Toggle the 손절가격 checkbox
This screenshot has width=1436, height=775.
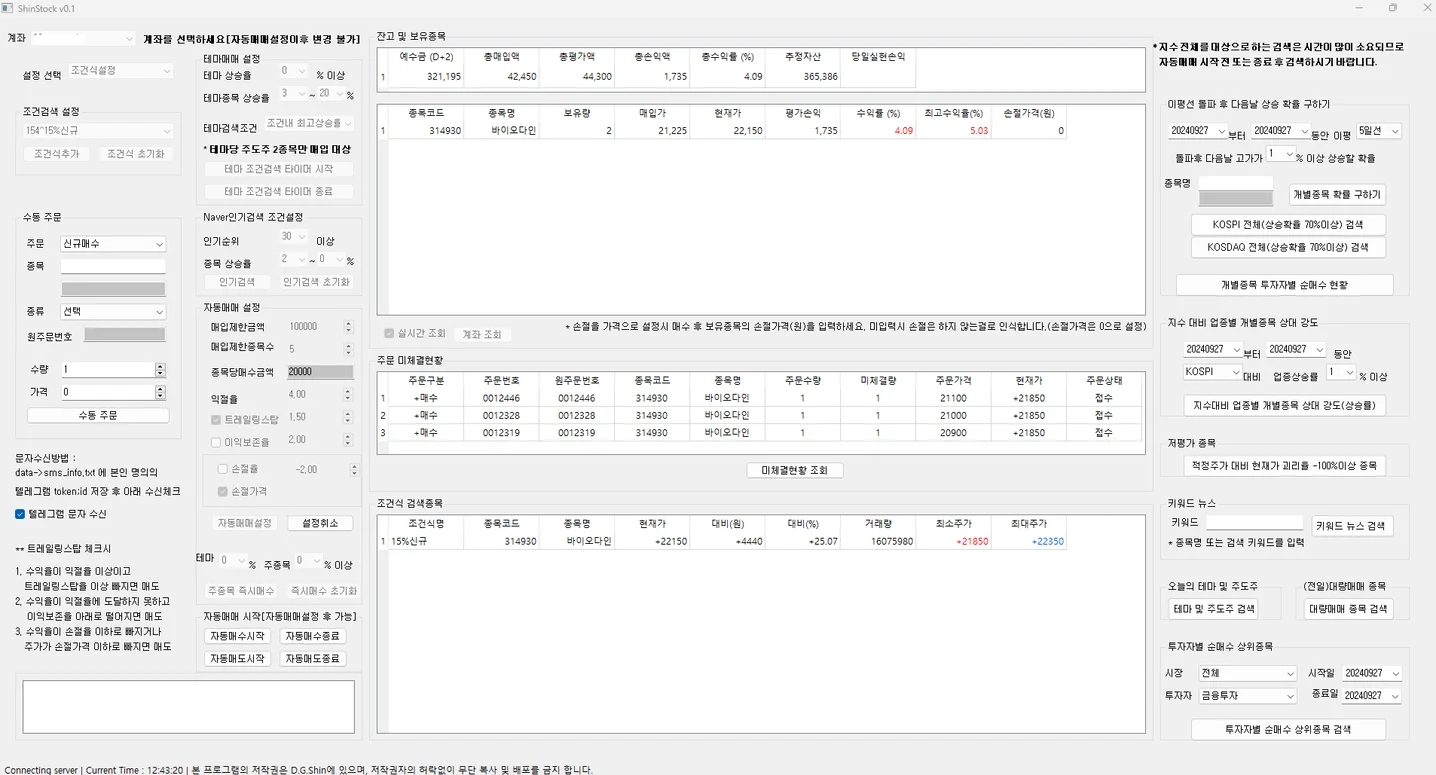click(x=223, y=491)
